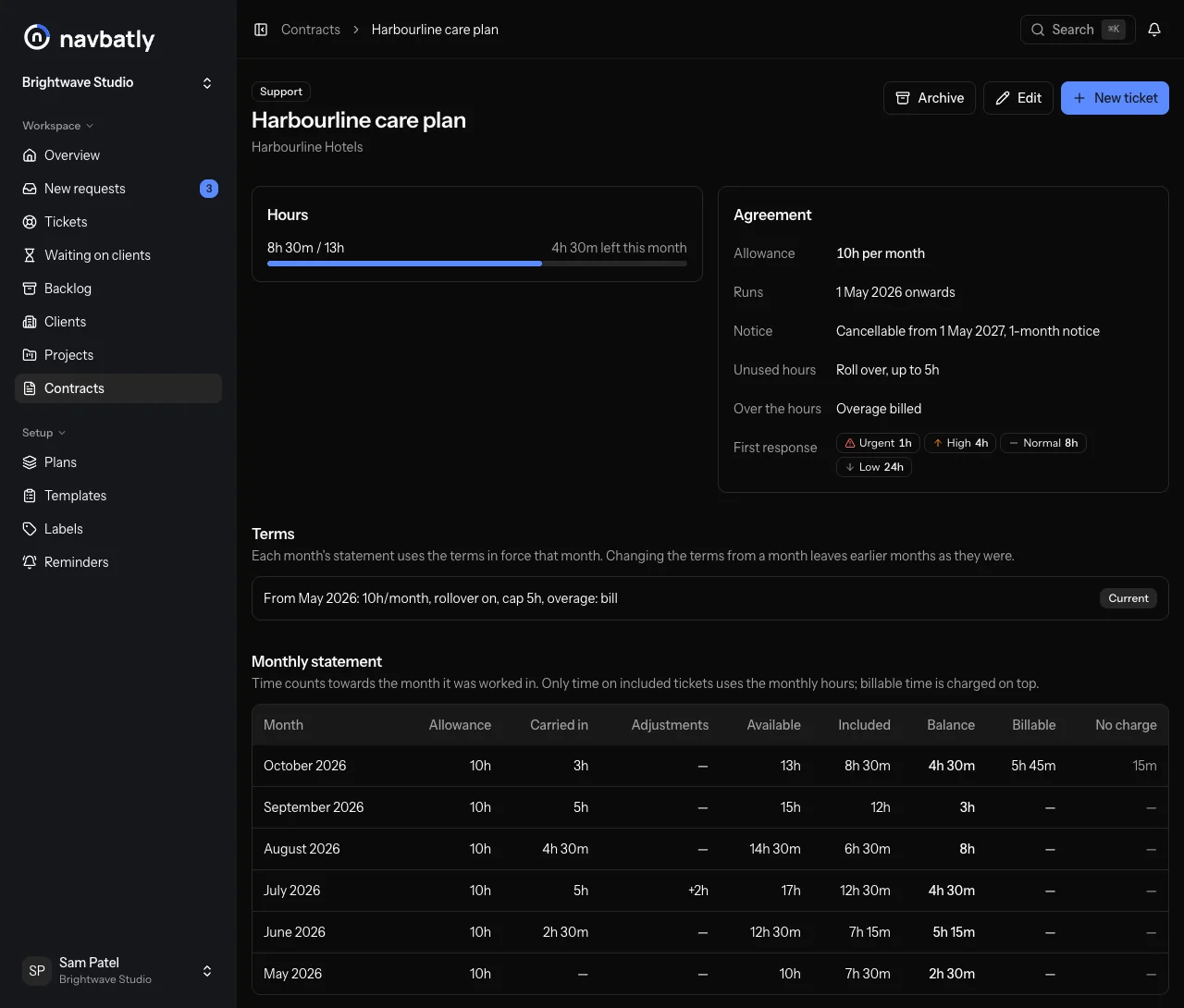Open the October 2026 statement row

[710, 766]
